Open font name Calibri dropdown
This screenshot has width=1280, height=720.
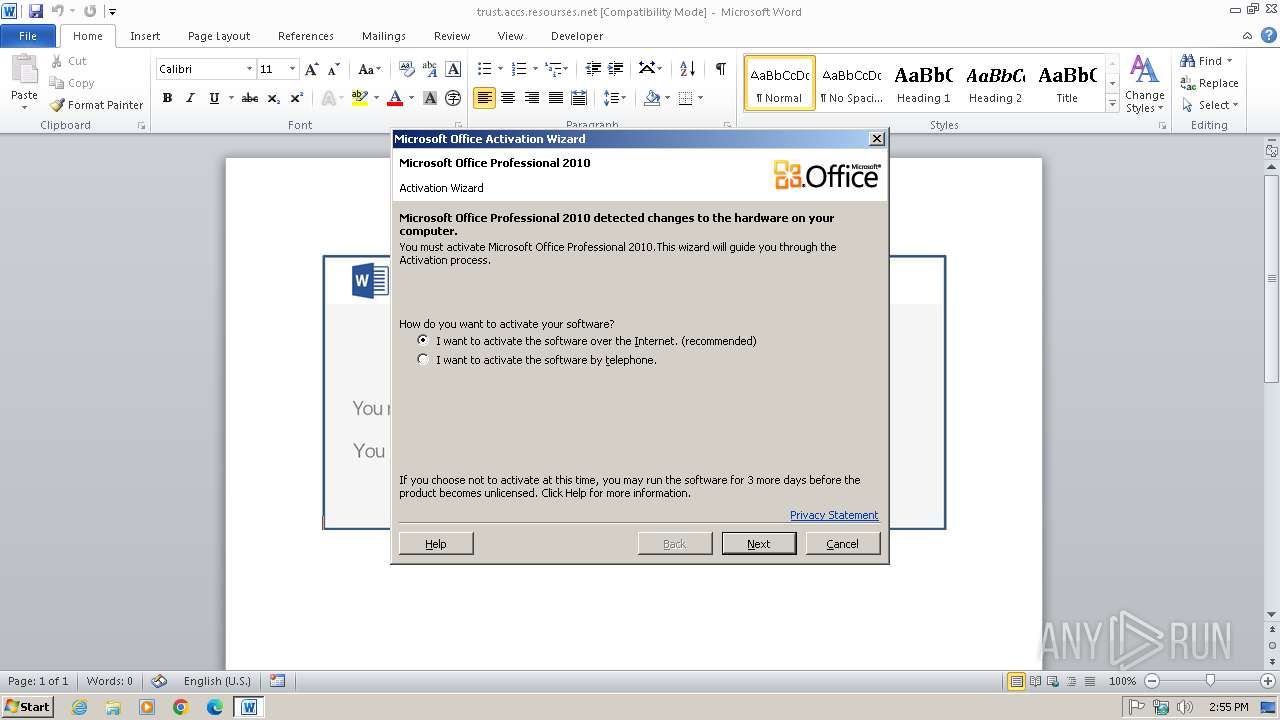[249, 69]
